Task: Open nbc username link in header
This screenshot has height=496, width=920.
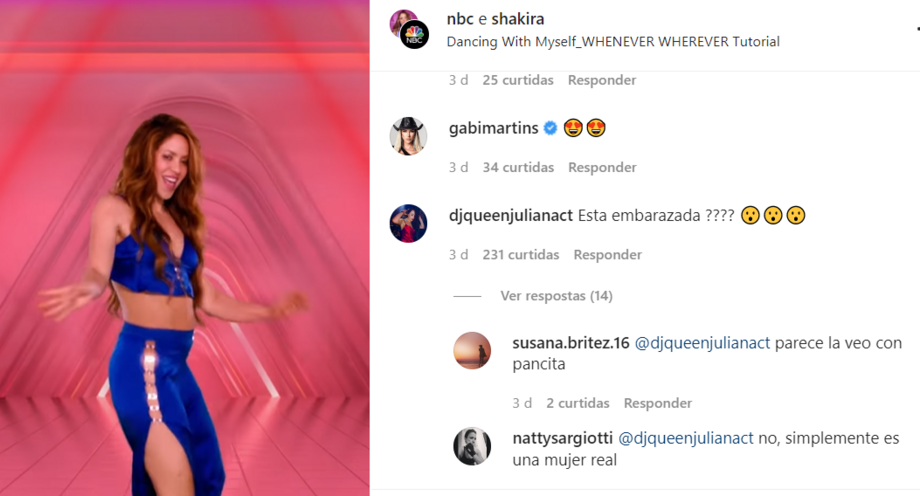Action: pyautogui.click(x=460, y=19)
